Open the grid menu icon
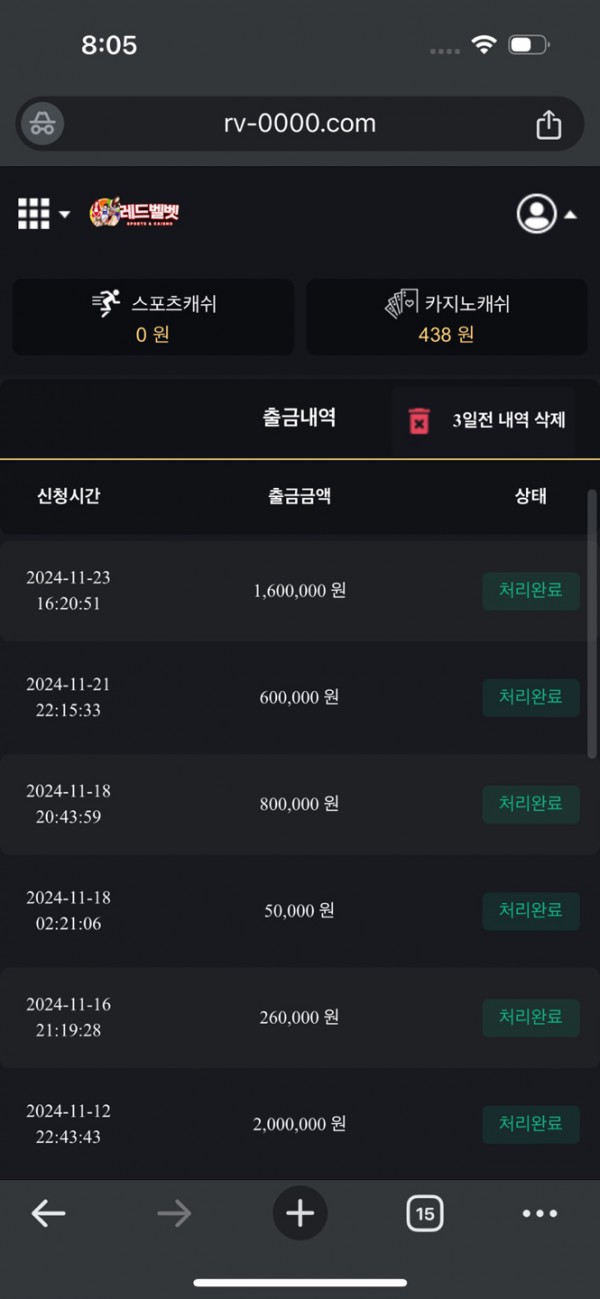 click(34, 213)
